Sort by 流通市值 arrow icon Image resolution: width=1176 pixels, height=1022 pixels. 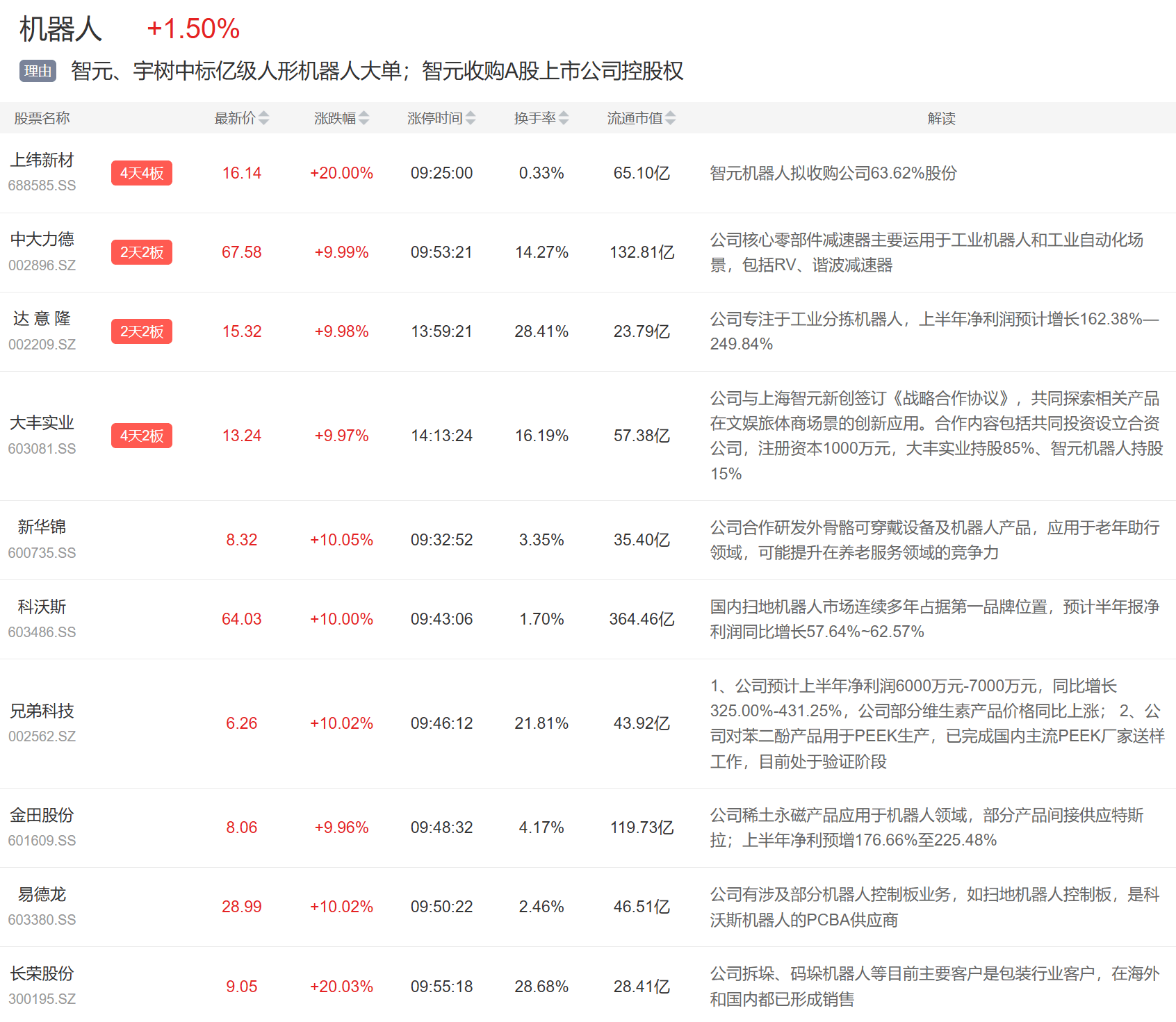coord(670,118)
